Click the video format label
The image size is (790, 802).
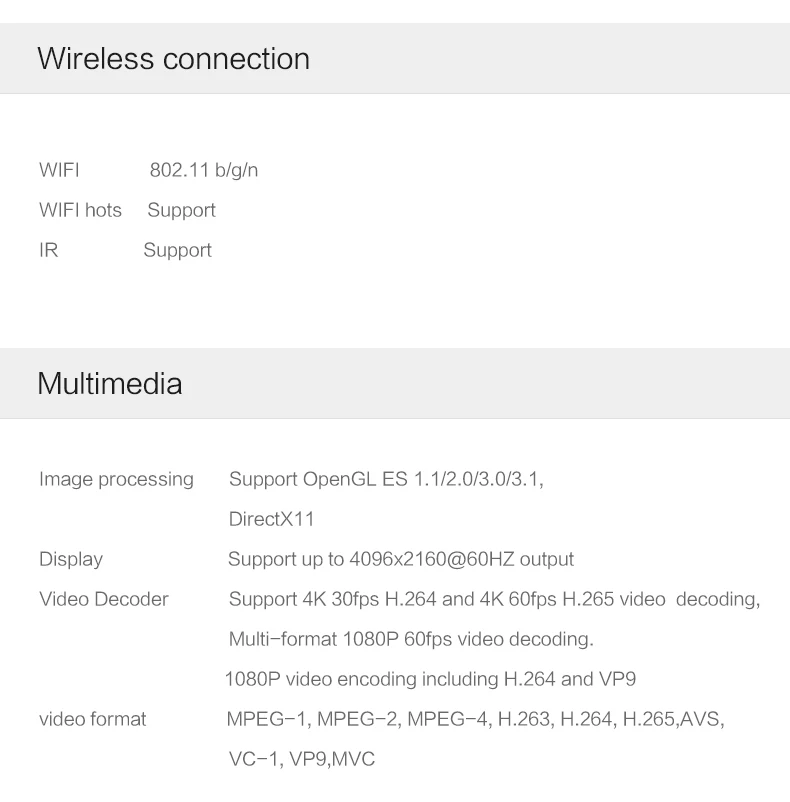point(93,719)
